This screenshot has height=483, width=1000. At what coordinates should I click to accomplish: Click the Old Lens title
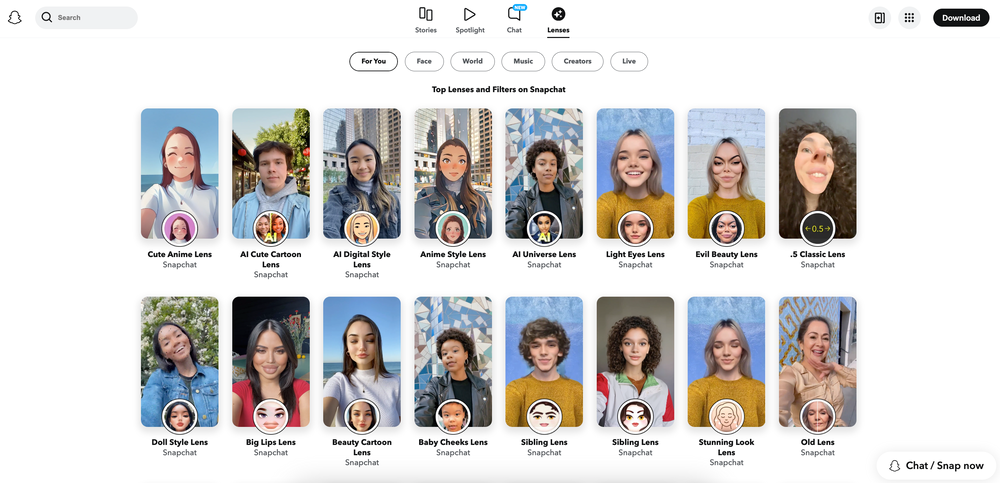[818, 443]
